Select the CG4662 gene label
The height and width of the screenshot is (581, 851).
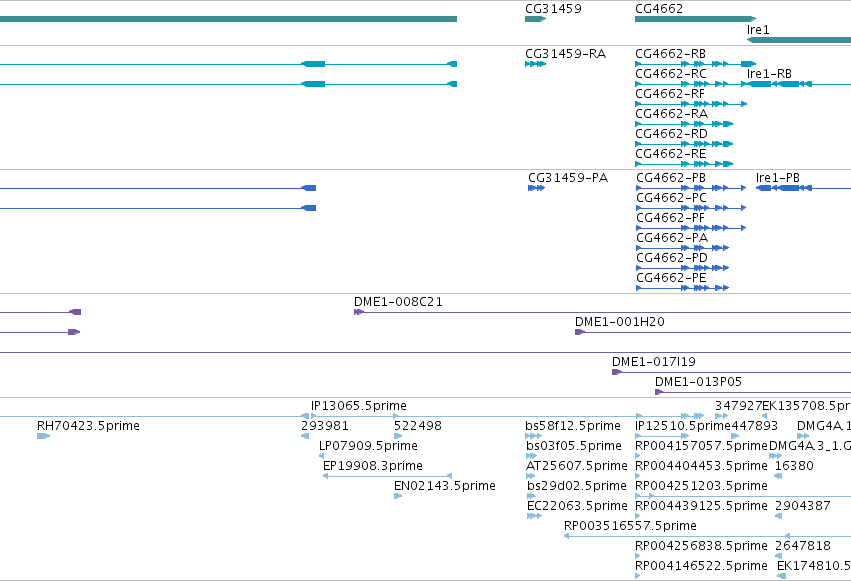tap(659, 9)
